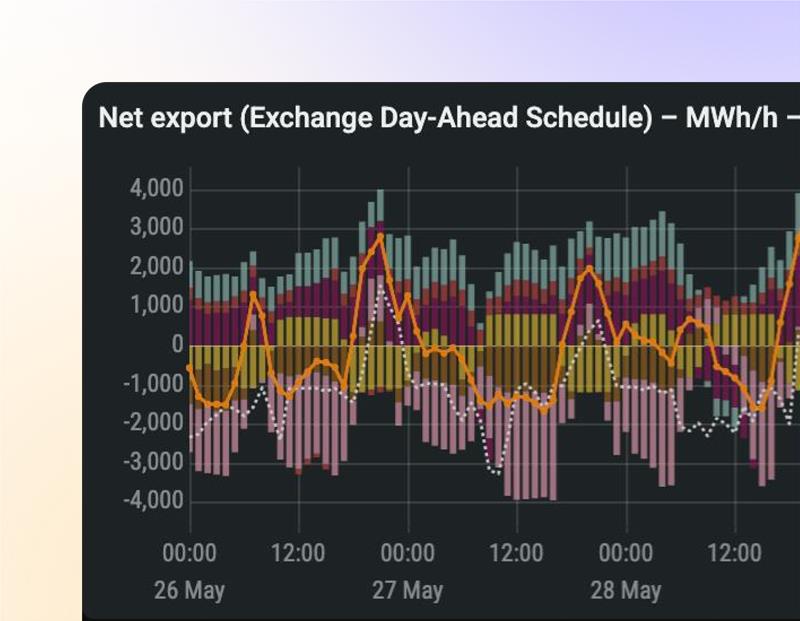Click the "26 May" date label
This screenshot has height=621, width=800.
coord(189,590)
